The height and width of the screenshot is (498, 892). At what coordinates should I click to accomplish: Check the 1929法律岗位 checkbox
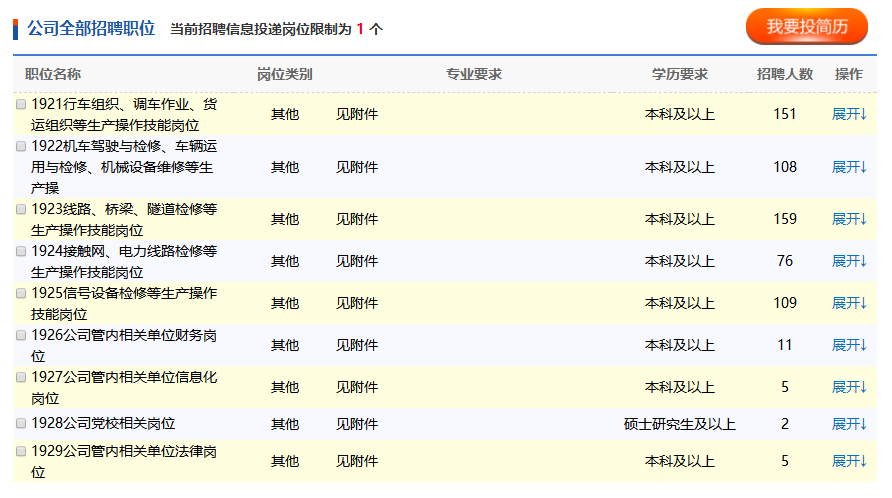pyautogui.click(x=21, y=451)
